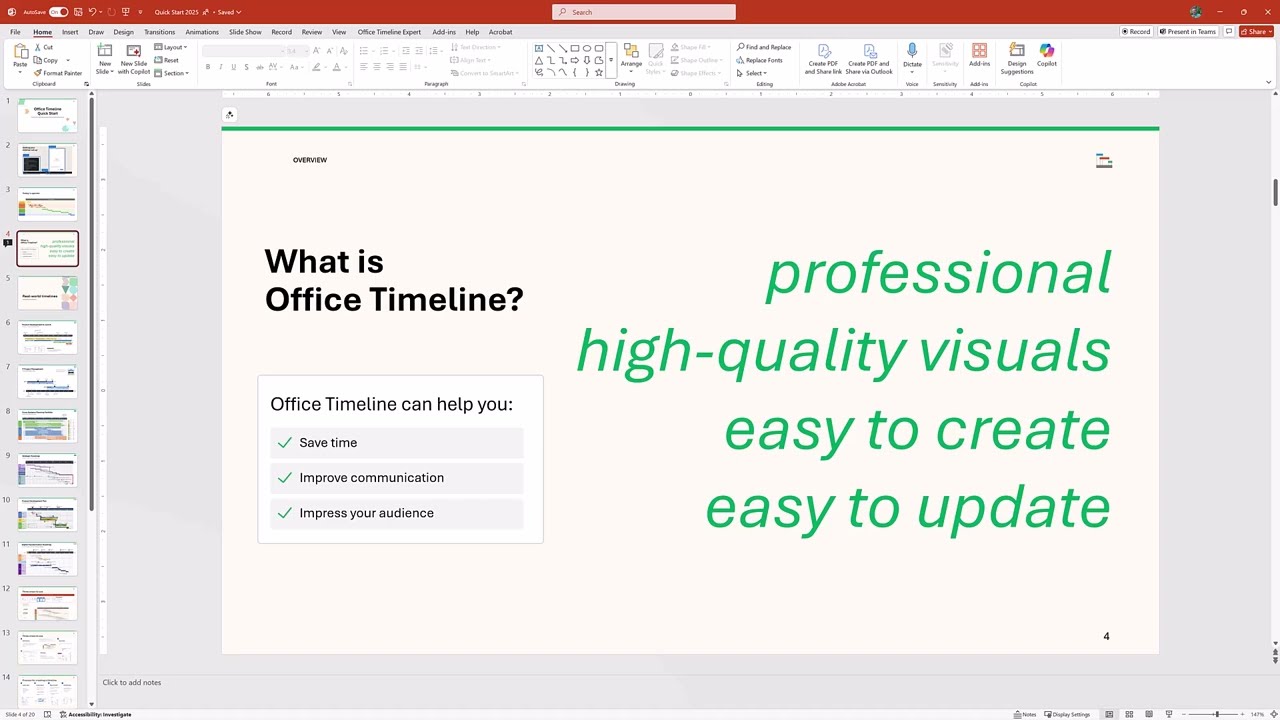
Task: Open the Animations tab
Action: click(x=202, y=32)
